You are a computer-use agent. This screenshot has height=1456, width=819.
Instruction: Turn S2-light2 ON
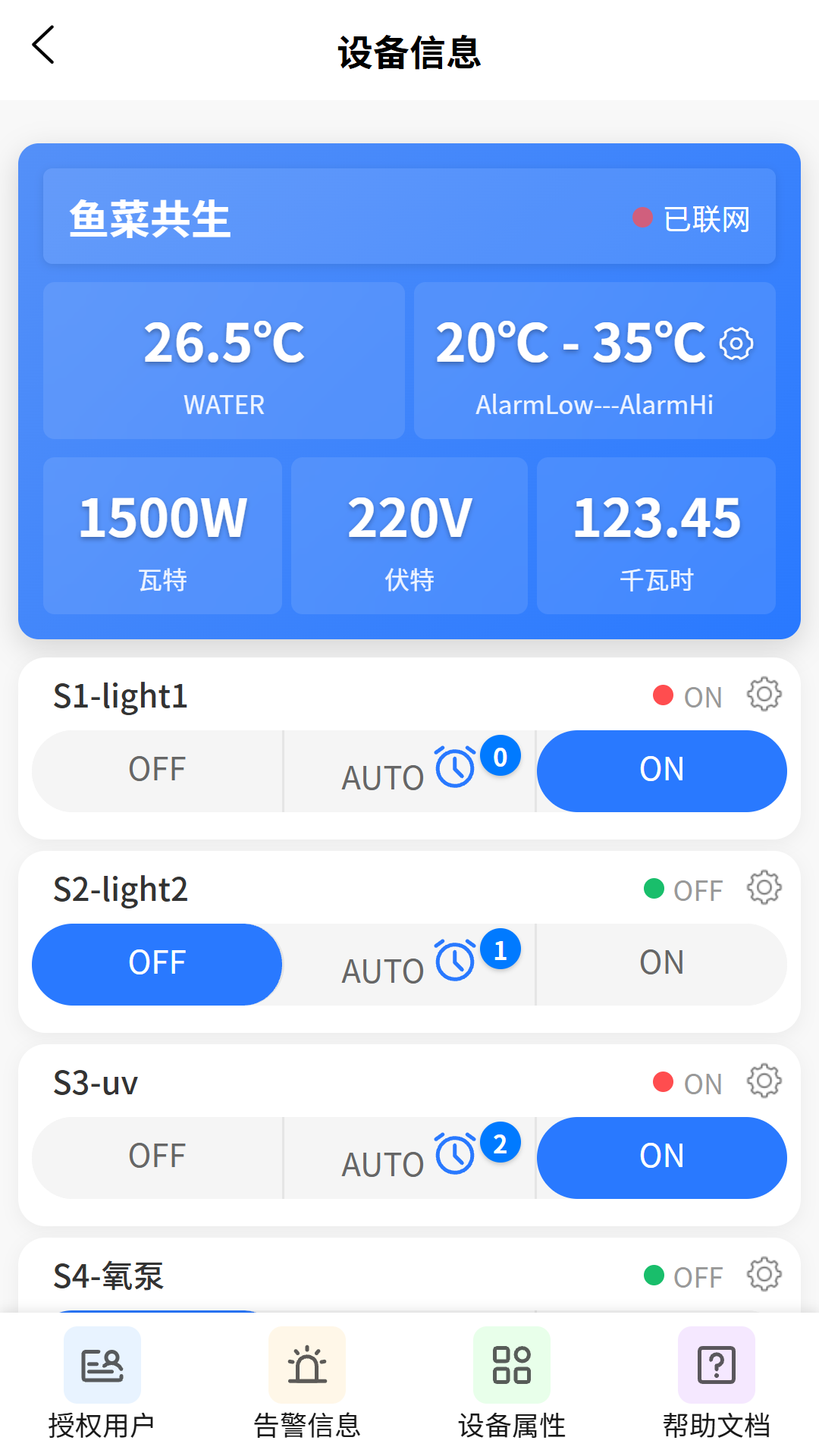coord(661,964)
